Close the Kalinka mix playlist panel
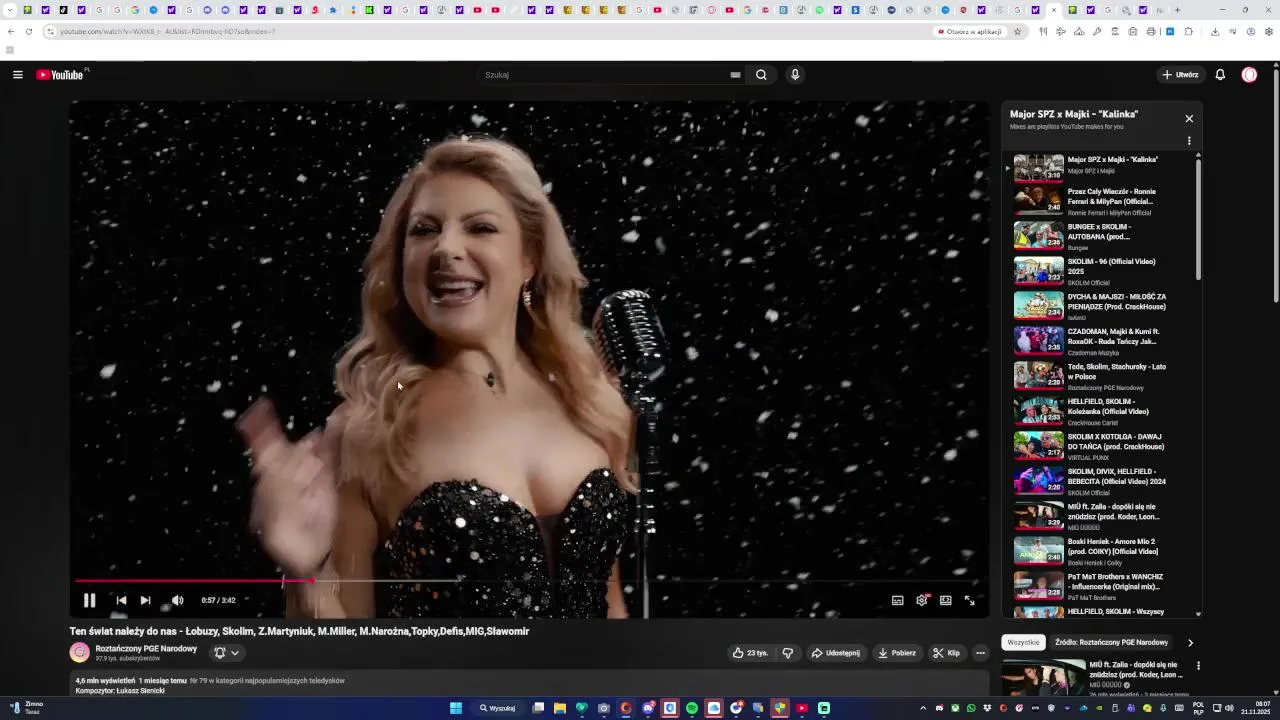The image size is (1280, 720). pyautogui.click(x=1189, y=119)
